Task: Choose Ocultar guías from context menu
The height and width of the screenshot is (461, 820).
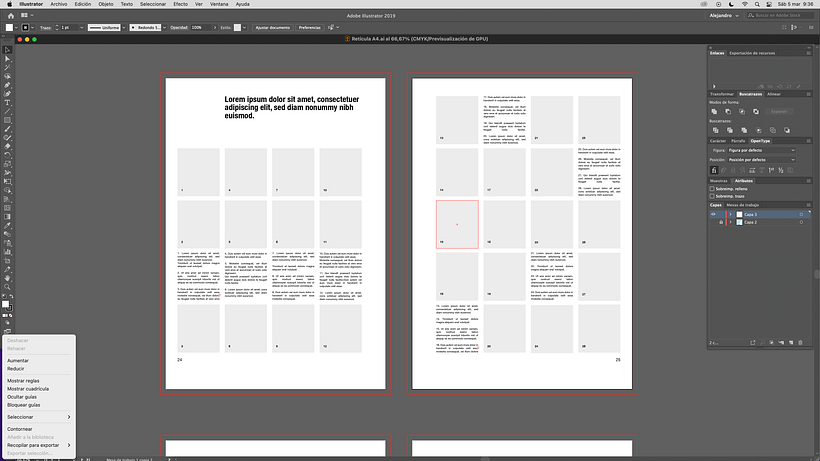Action: click(22, 397)
